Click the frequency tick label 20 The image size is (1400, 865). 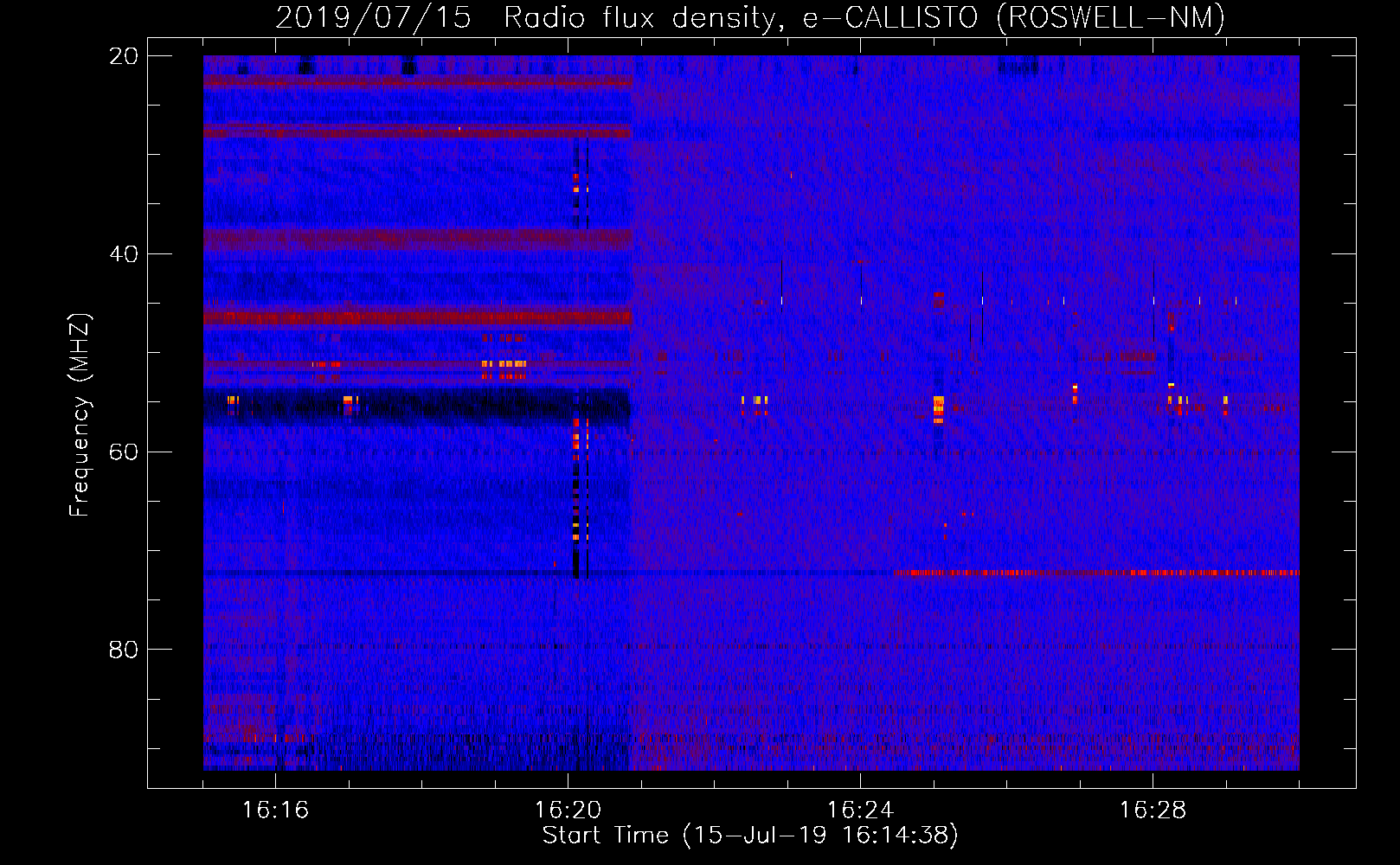click(123, 56)
